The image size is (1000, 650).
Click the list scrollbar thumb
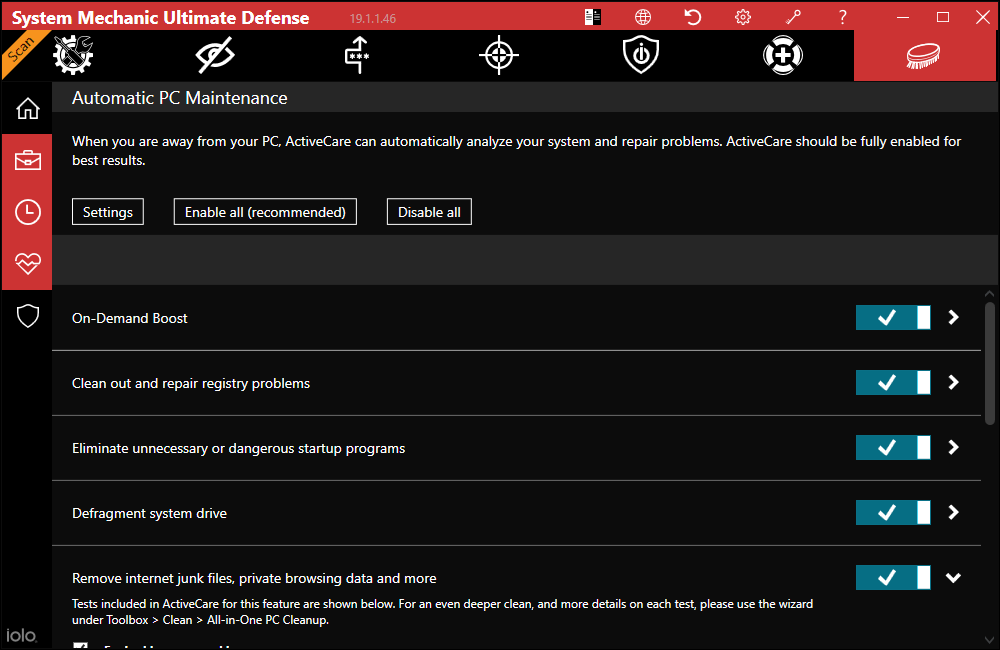point(990,363)
